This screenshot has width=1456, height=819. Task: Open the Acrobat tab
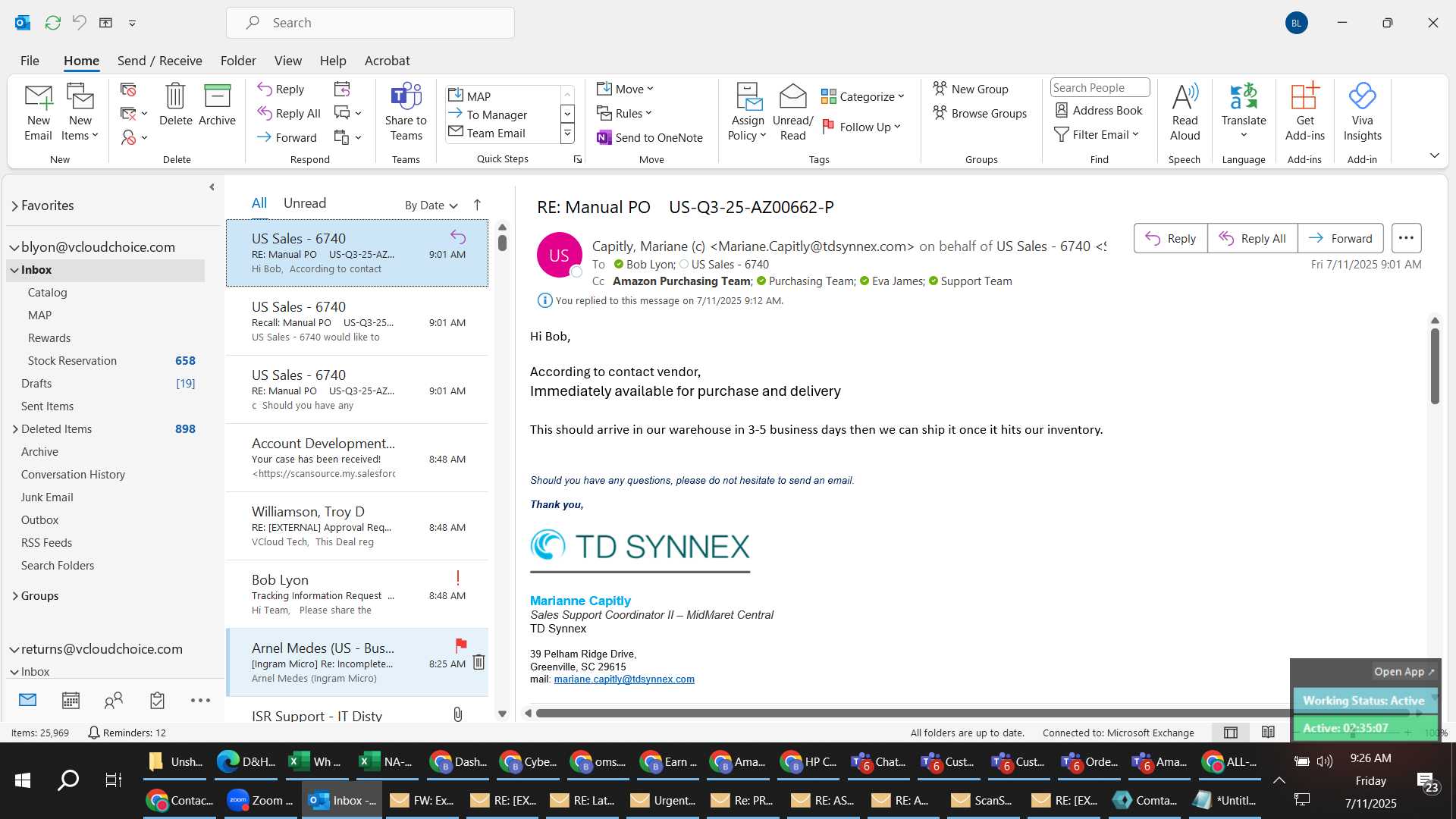(387, 61)
